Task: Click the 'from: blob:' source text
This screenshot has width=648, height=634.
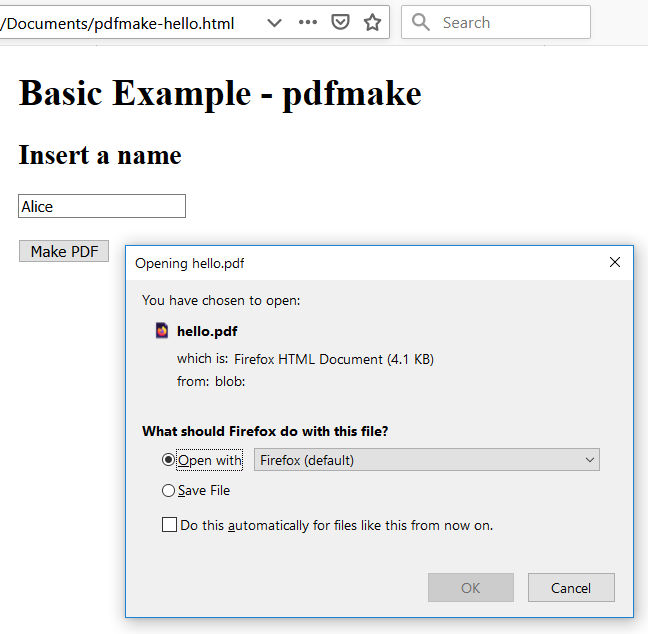Action: 211,381
